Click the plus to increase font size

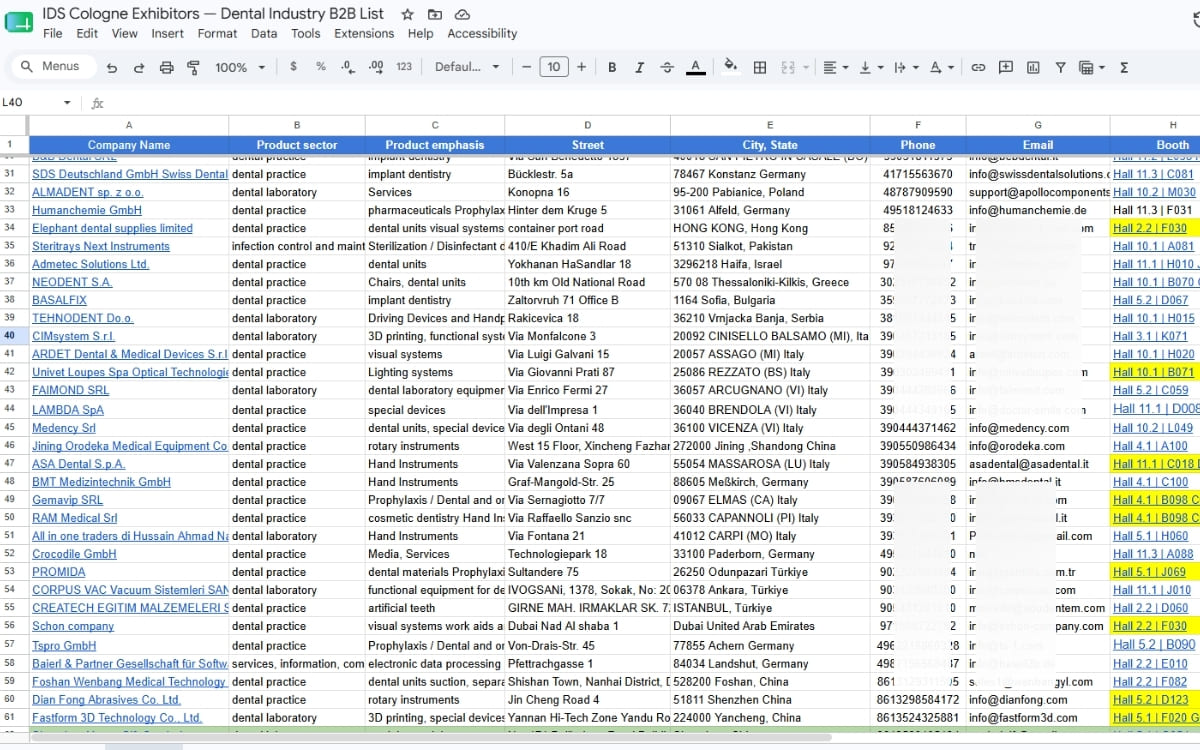[x=581, y=67]
